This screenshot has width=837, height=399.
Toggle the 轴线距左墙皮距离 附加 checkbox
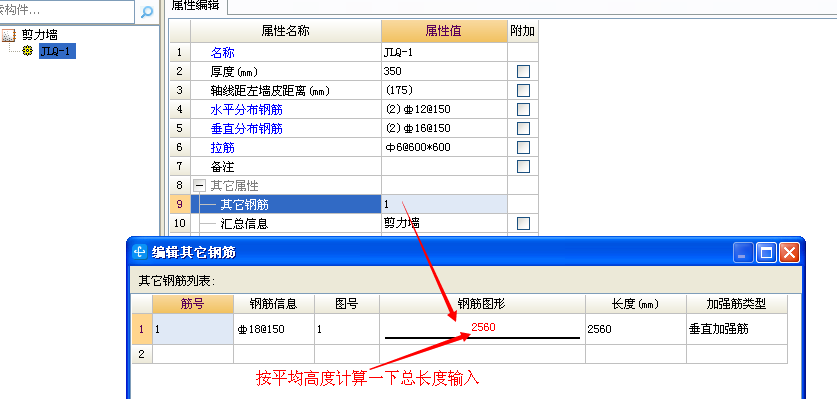[x=523, y=90]
